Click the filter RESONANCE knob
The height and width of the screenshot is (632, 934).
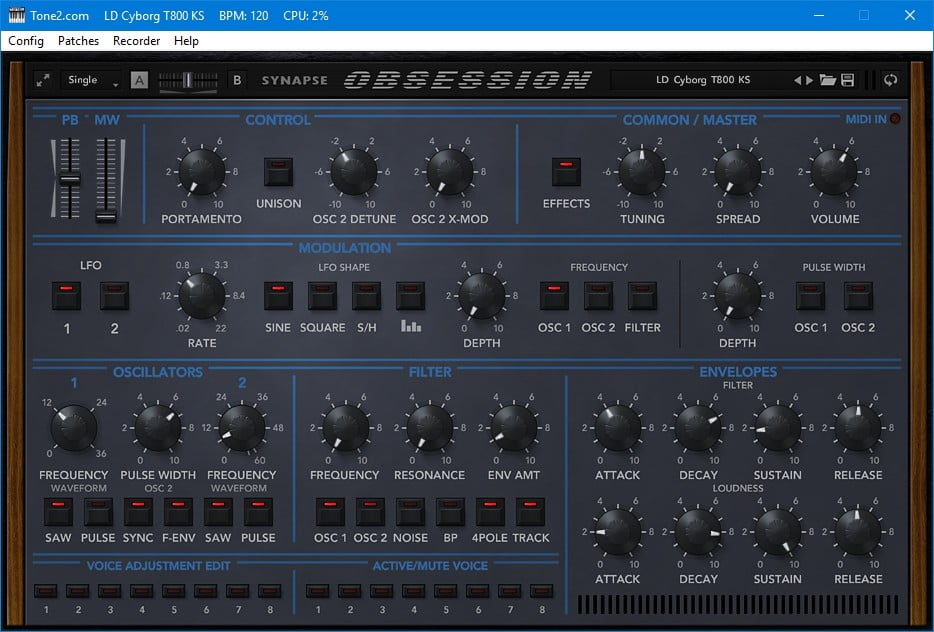(x=429, y=428)
